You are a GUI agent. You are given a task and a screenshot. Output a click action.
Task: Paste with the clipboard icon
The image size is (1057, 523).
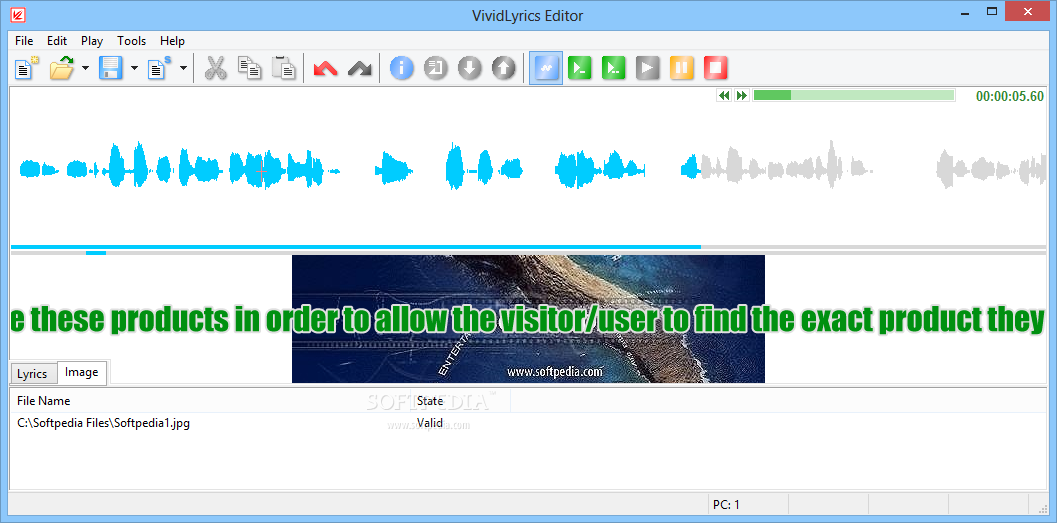(284, 68)
